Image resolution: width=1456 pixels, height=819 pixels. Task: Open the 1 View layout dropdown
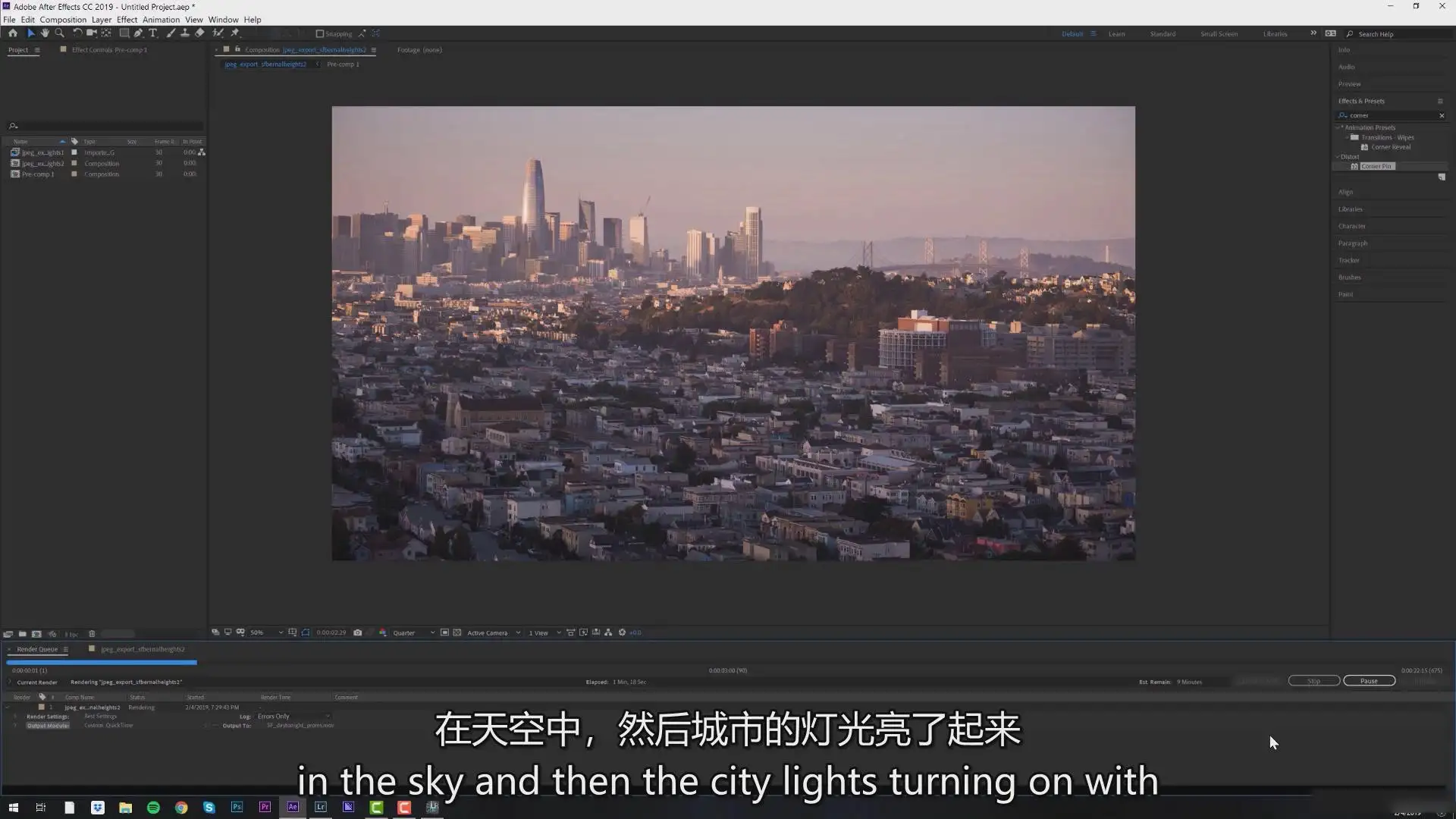click(x=544, y=632)
